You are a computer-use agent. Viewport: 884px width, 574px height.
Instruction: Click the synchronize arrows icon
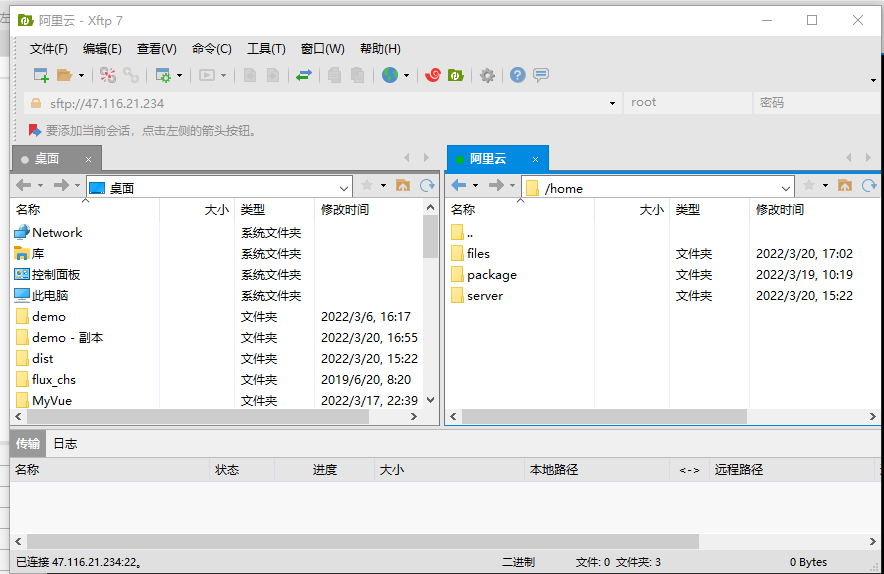(x=304, y=75)
